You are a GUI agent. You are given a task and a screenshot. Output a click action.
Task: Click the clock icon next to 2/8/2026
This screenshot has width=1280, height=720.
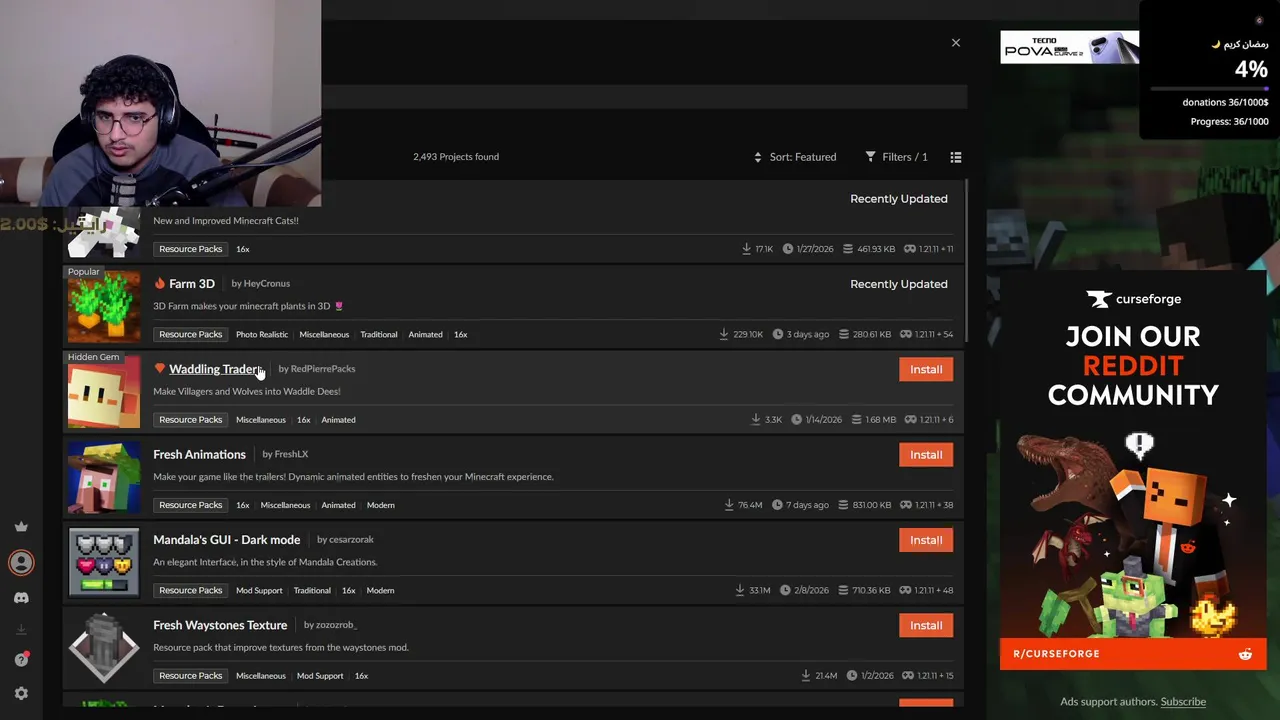(785, 590)
